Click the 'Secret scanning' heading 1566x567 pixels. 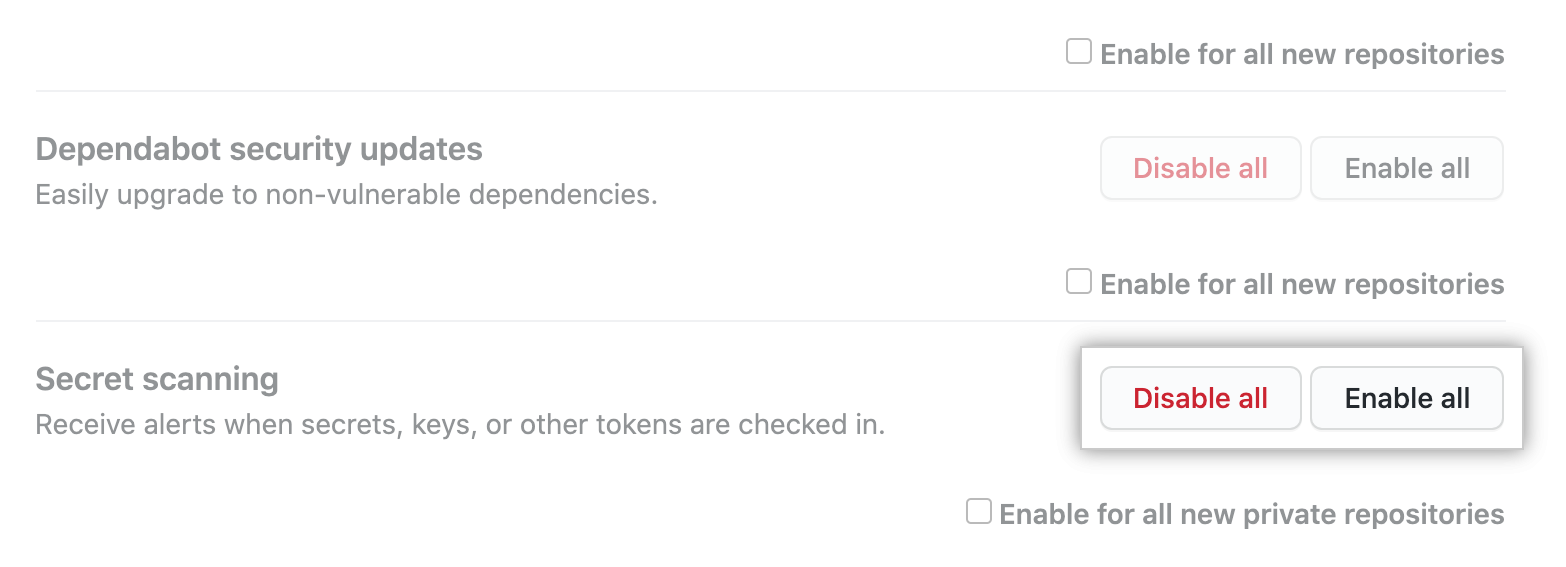157,380
